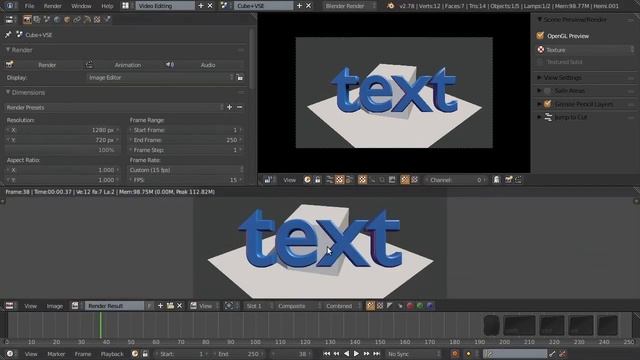
Task: Pin the Cube+VSE properties context
Action: pyautogui.click(x=8, y=35)
